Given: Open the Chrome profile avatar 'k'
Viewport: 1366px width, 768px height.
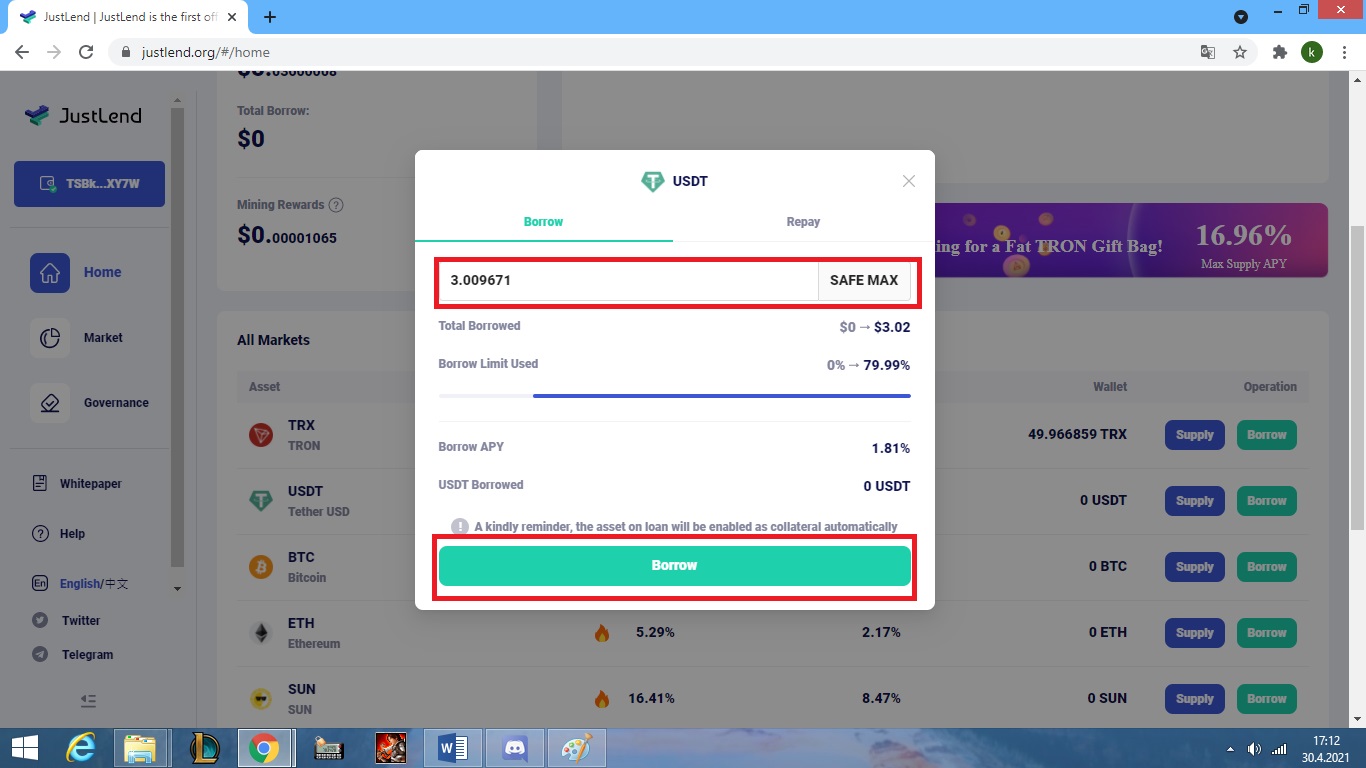Looking at the screenshot, I should tap(1311, 52).
